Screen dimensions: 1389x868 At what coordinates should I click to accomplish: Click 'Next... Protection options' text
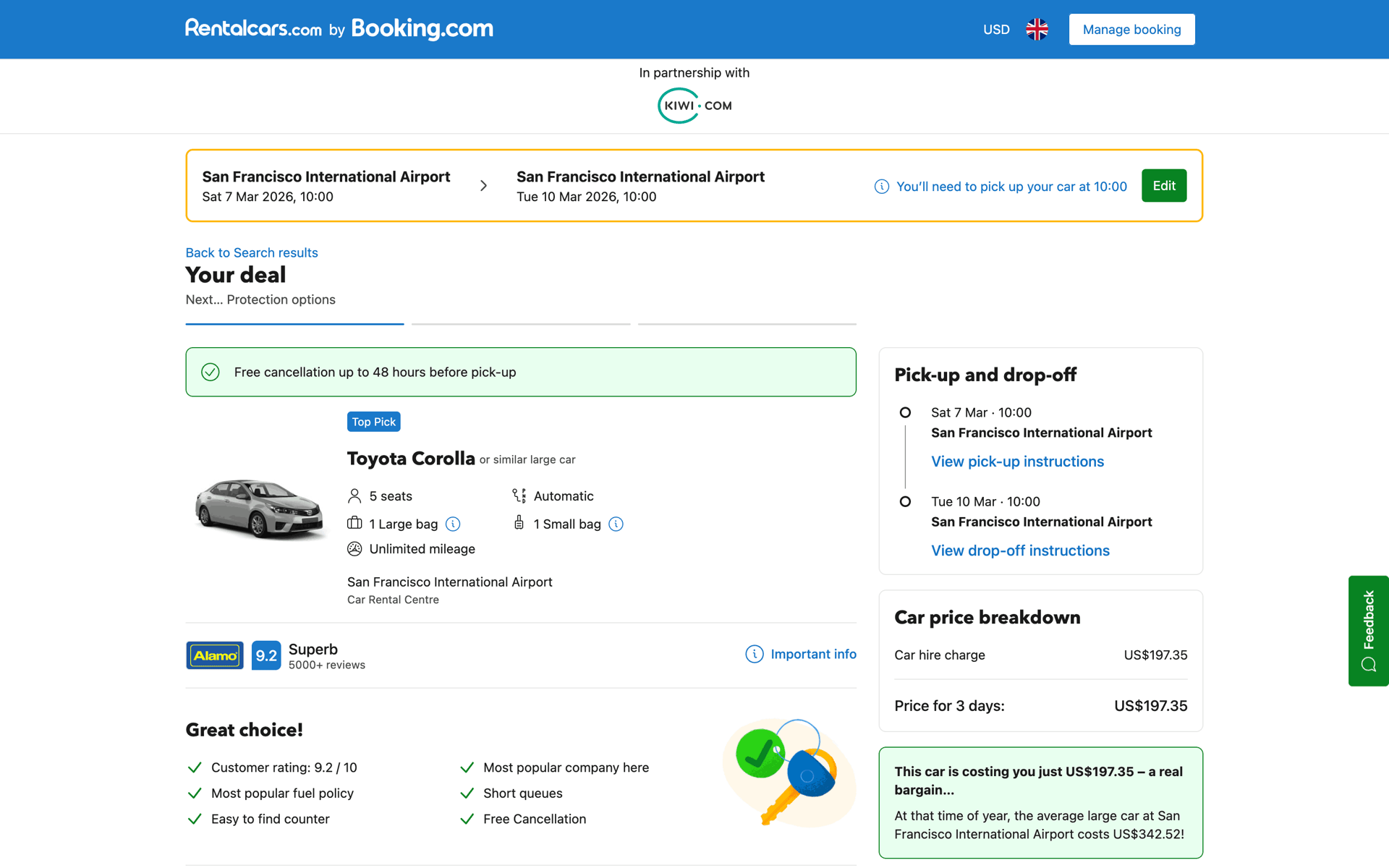pos(260,299)
